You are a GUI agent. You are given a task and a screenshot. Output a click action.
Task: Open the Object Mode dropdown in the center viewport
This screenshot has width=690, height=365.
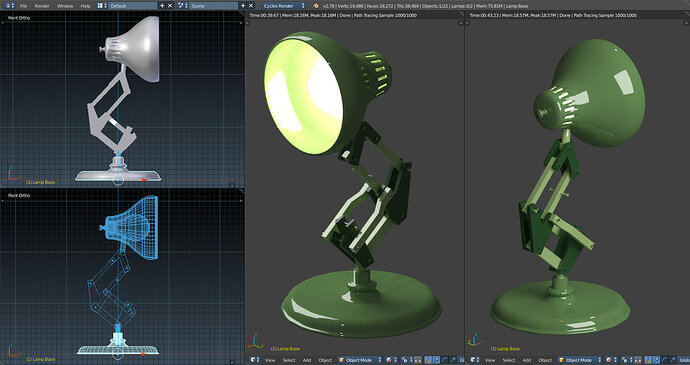coord(360,360)
